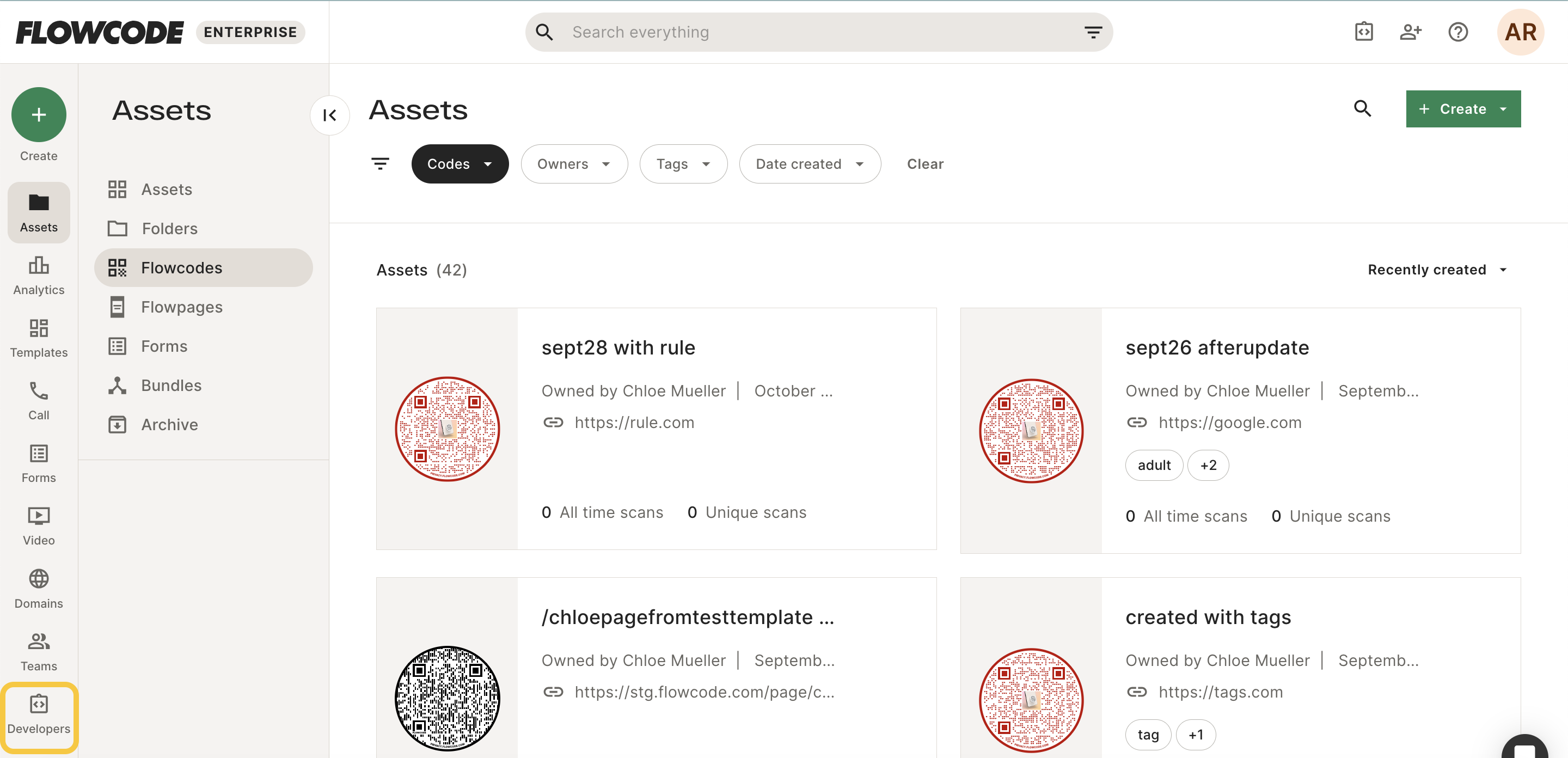1568x758 pixels.
Task: Open the Video section
Action: pyautogui.click(x=38, y=527)
